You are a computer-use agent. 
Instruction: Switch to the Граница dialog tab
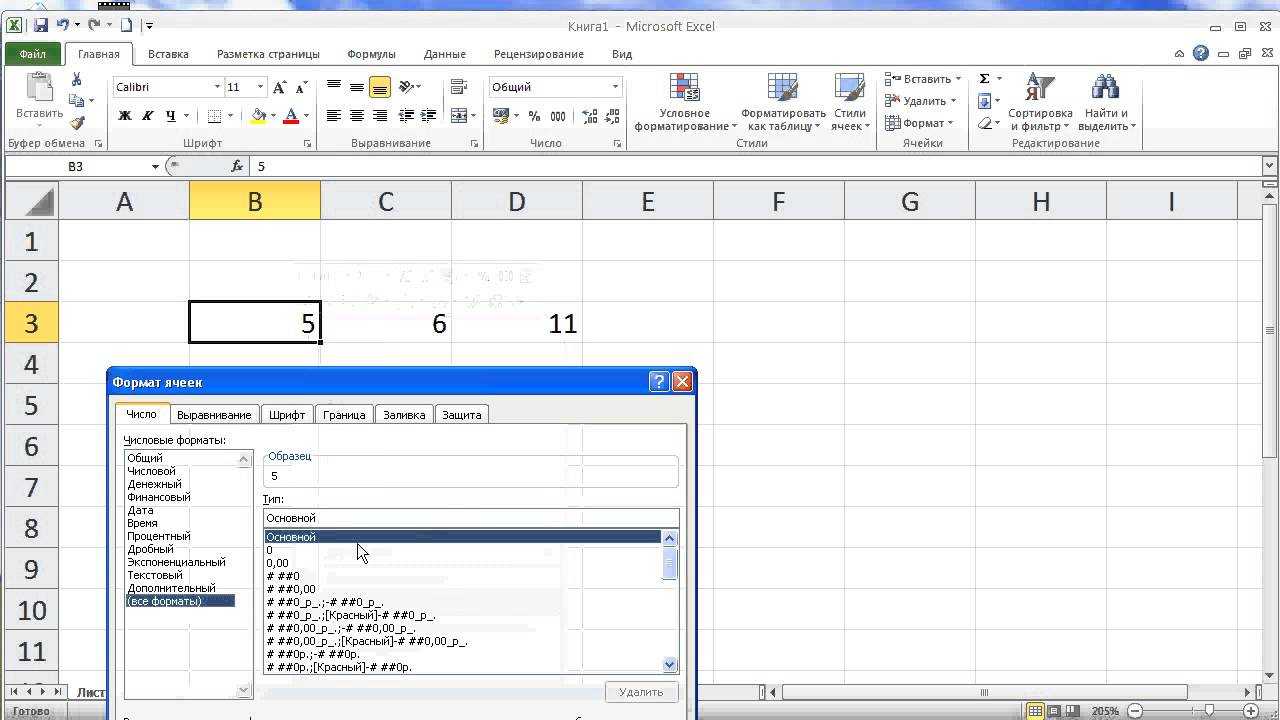[x=344, y=414]
